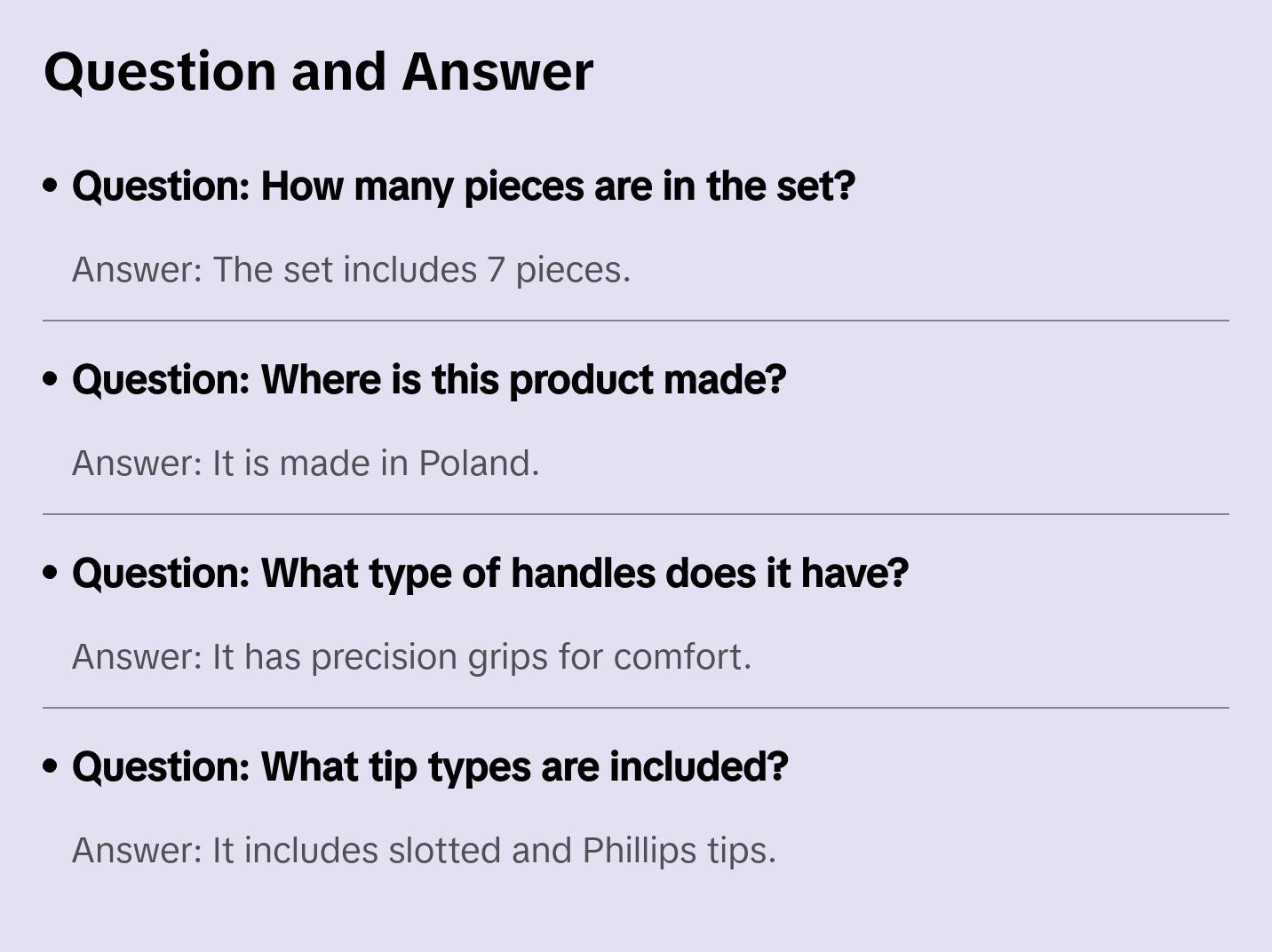Click the precision grips answer text

pos(411,657)
